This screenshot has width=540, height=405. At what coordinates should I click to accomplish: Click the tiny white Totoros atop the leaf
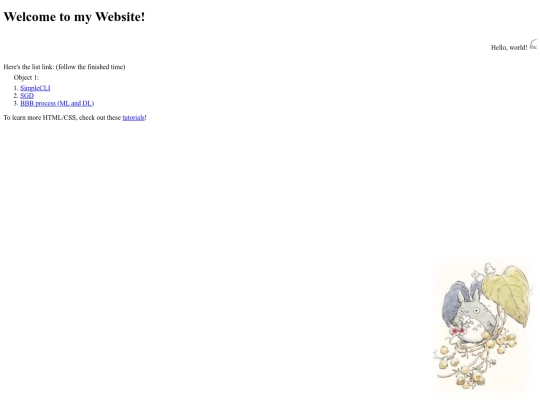[484, 270]
